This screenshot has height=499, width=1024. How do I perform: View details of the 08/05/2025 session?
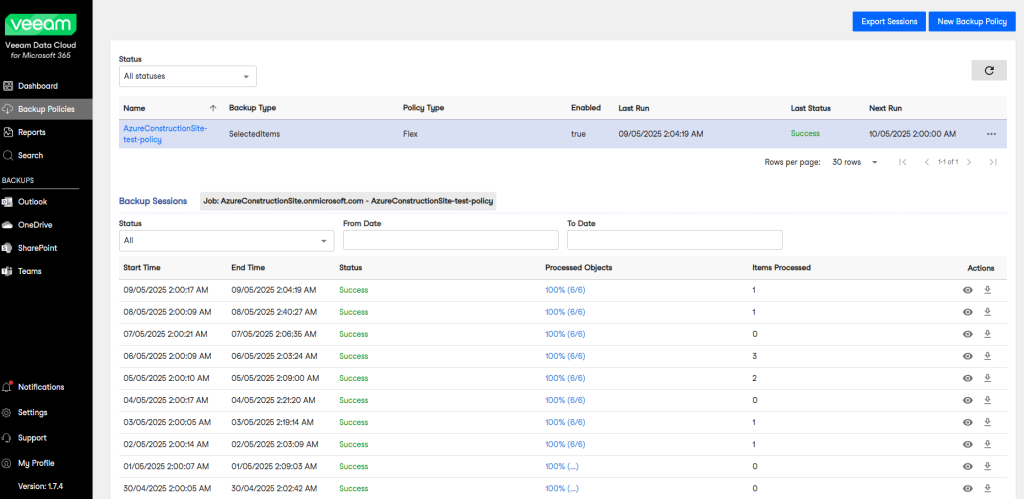coord(968,312)
